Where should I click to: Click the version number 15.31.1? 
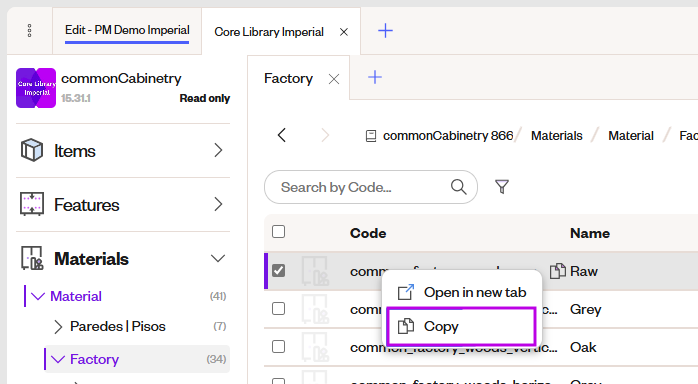click(x=76, y=98)
